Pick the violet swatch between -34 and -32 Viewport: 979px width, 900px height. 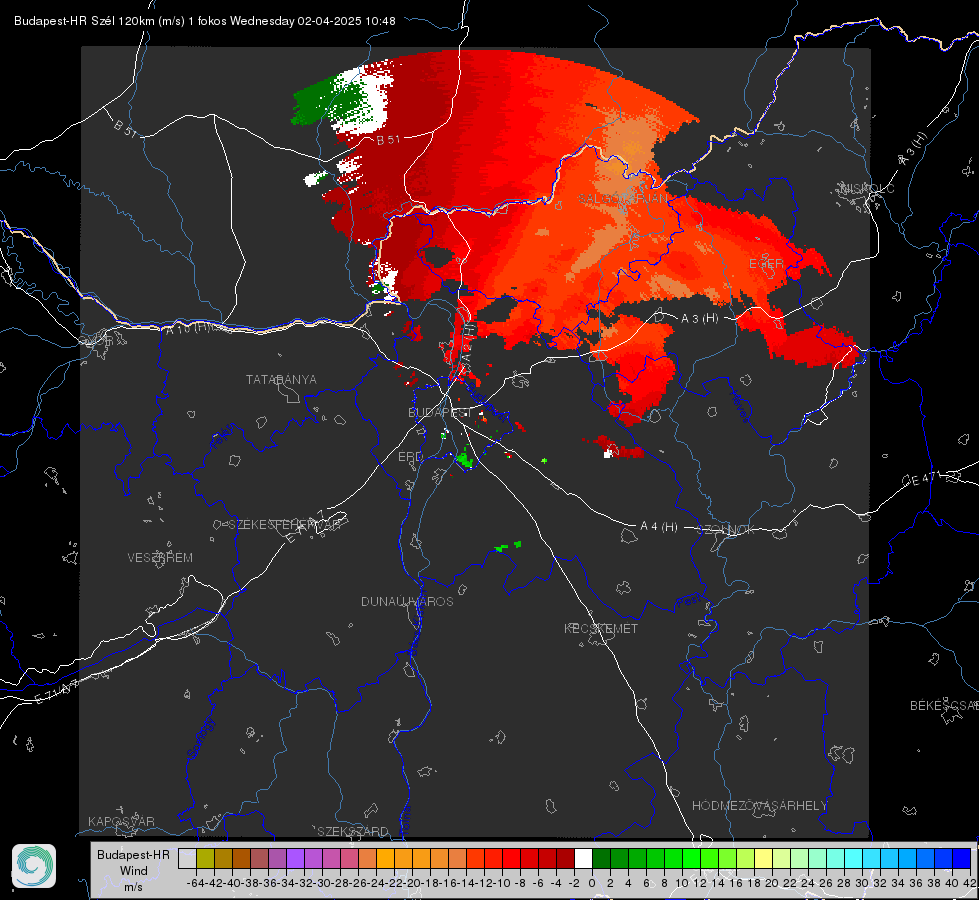pos(295,858)
